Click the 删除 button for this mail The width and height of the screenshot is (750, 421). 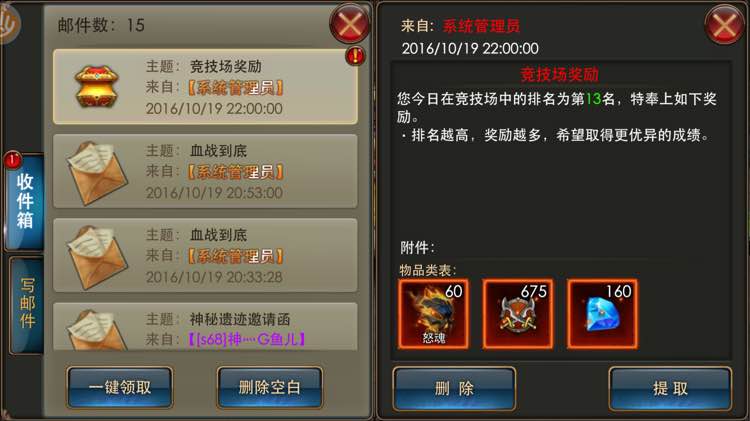point(454,388)
